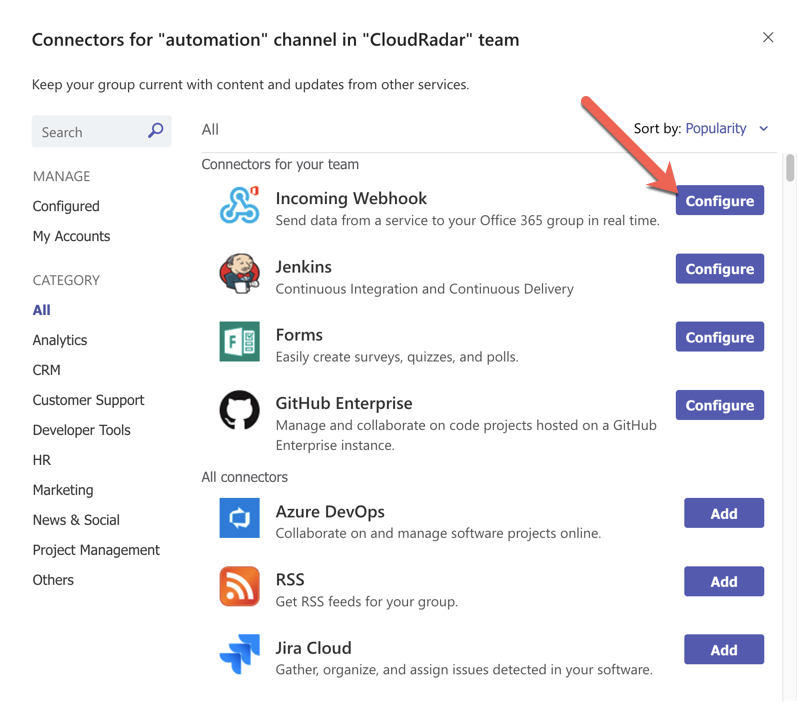Click the Incoming Webhook connector icon
Image resolution: width=797 pixels, height=703 pixels.
[239, 205]
